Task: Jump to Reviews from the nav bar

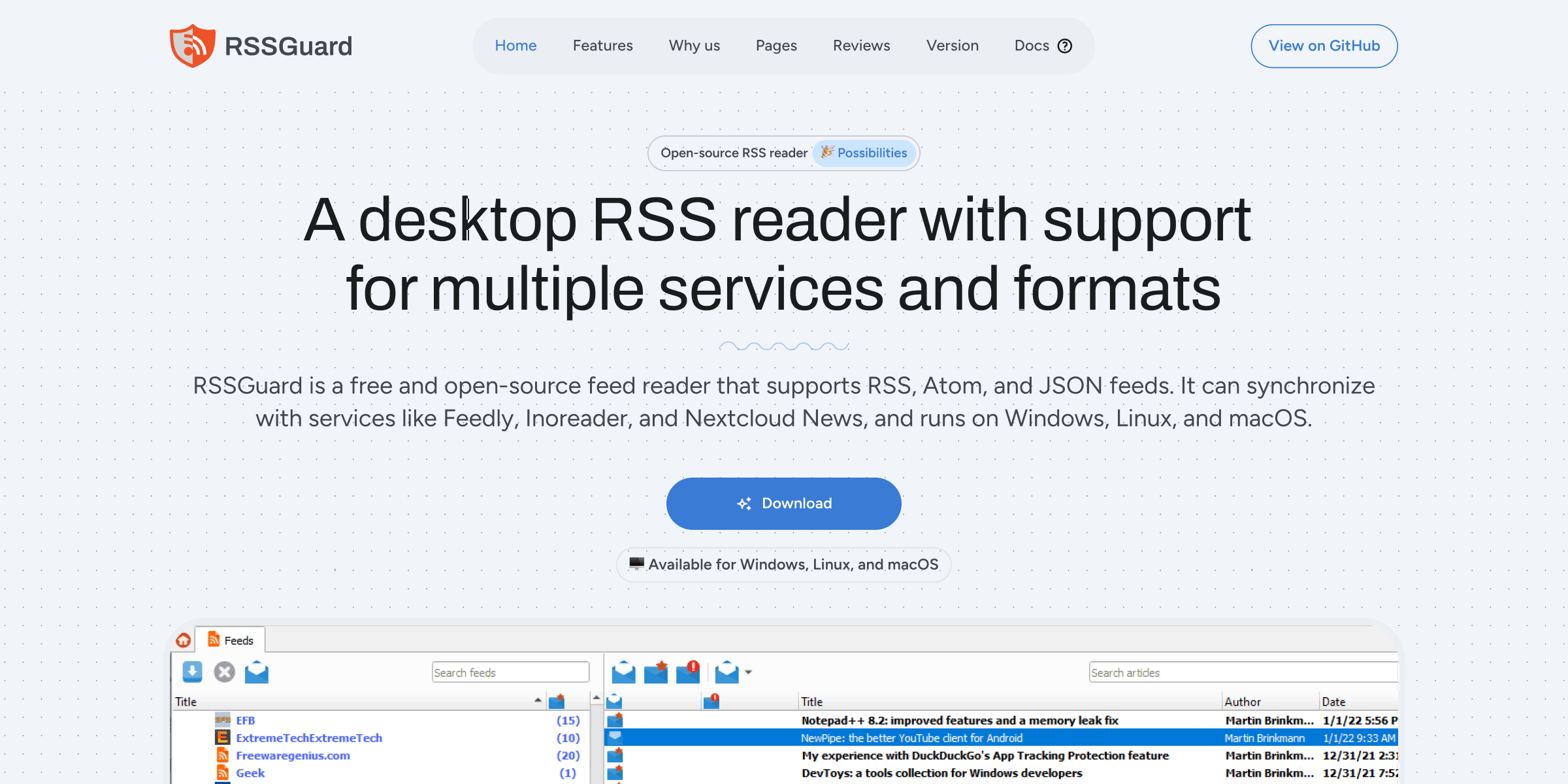Action: tap(861, 46)
